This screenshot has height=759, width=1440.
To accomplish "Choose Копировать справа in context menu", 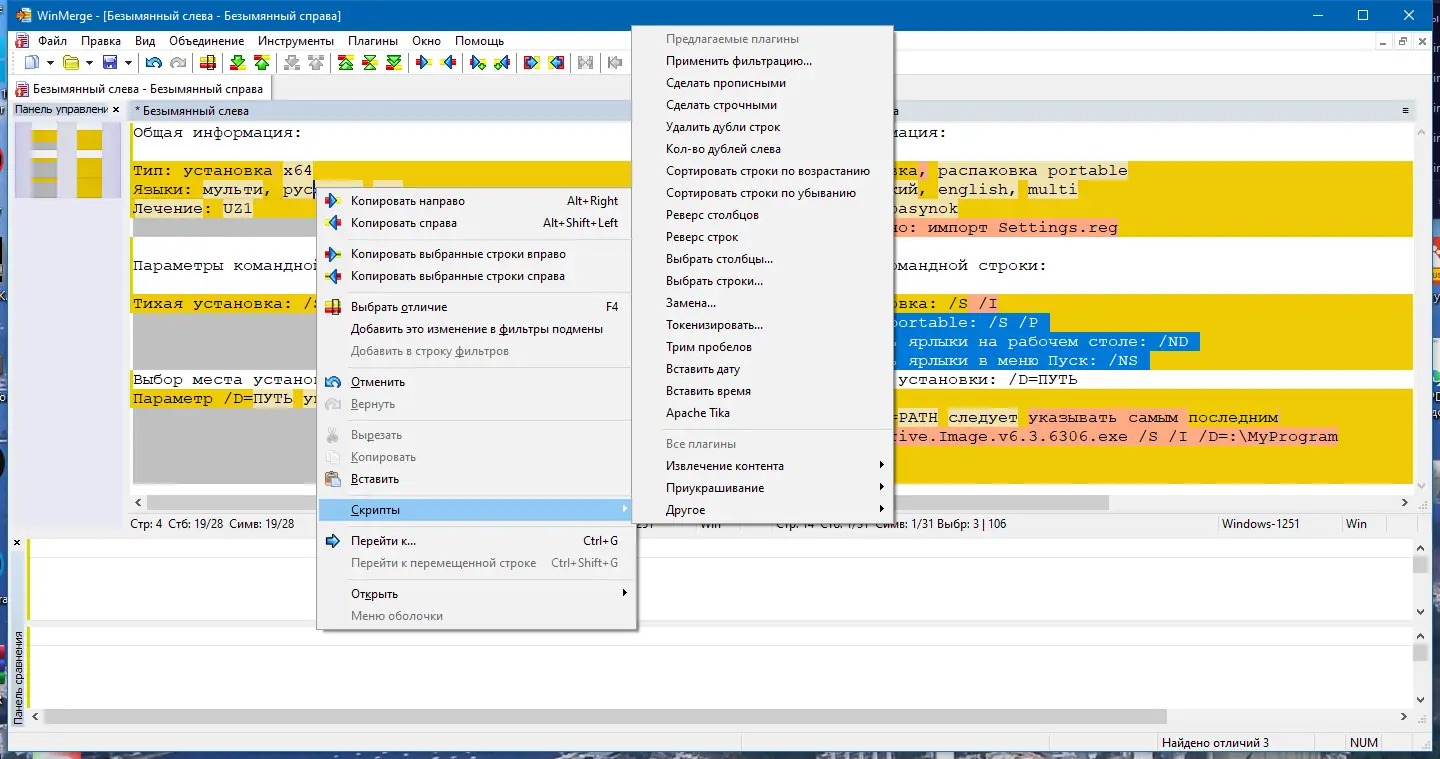I will [476, 223].
